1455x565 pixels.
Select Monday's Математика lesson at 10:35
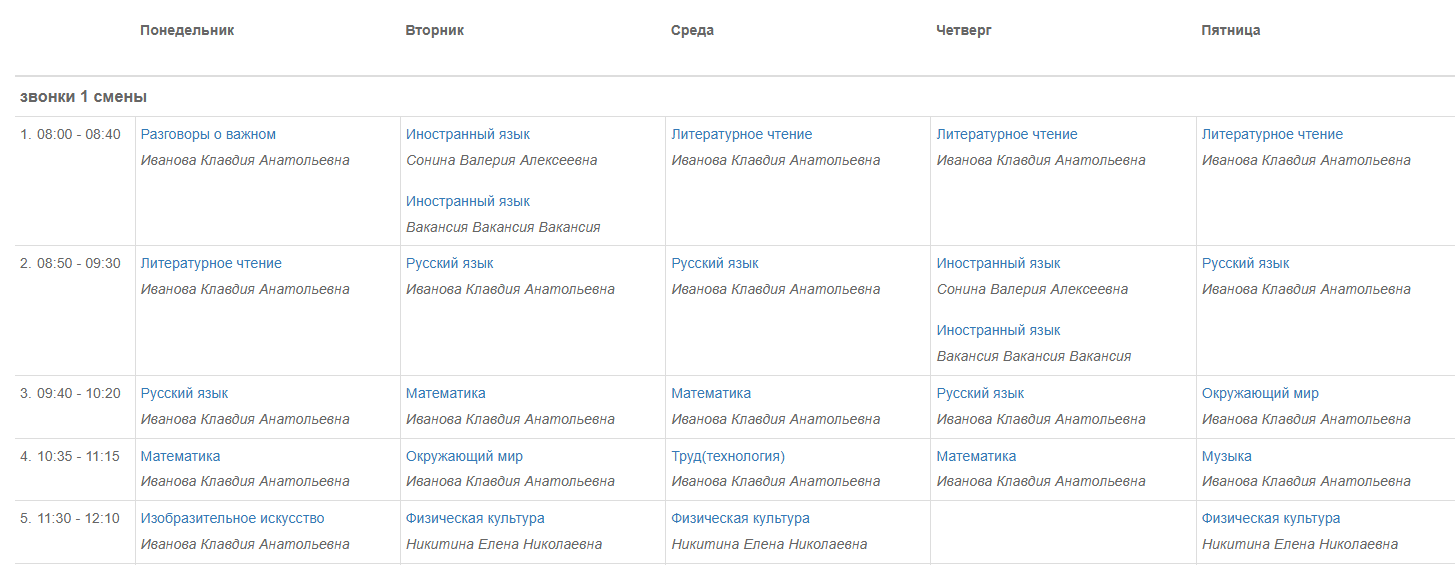180,456
